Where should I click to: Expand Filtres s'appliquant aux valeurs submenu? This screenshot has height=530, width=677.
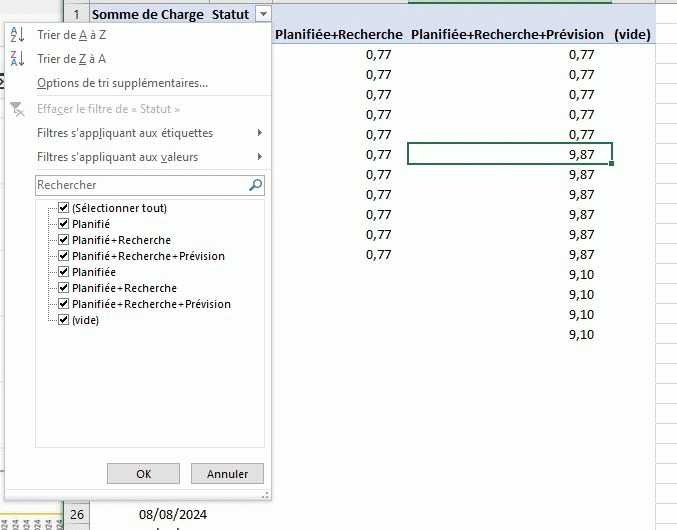point(149,157)
